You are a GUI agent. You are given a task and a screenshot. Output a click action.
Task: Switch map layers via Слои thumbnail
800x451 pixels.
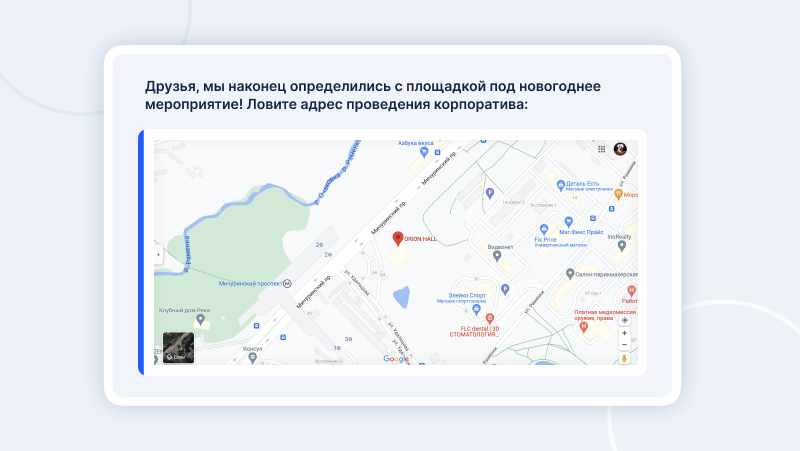coord(179,347)
